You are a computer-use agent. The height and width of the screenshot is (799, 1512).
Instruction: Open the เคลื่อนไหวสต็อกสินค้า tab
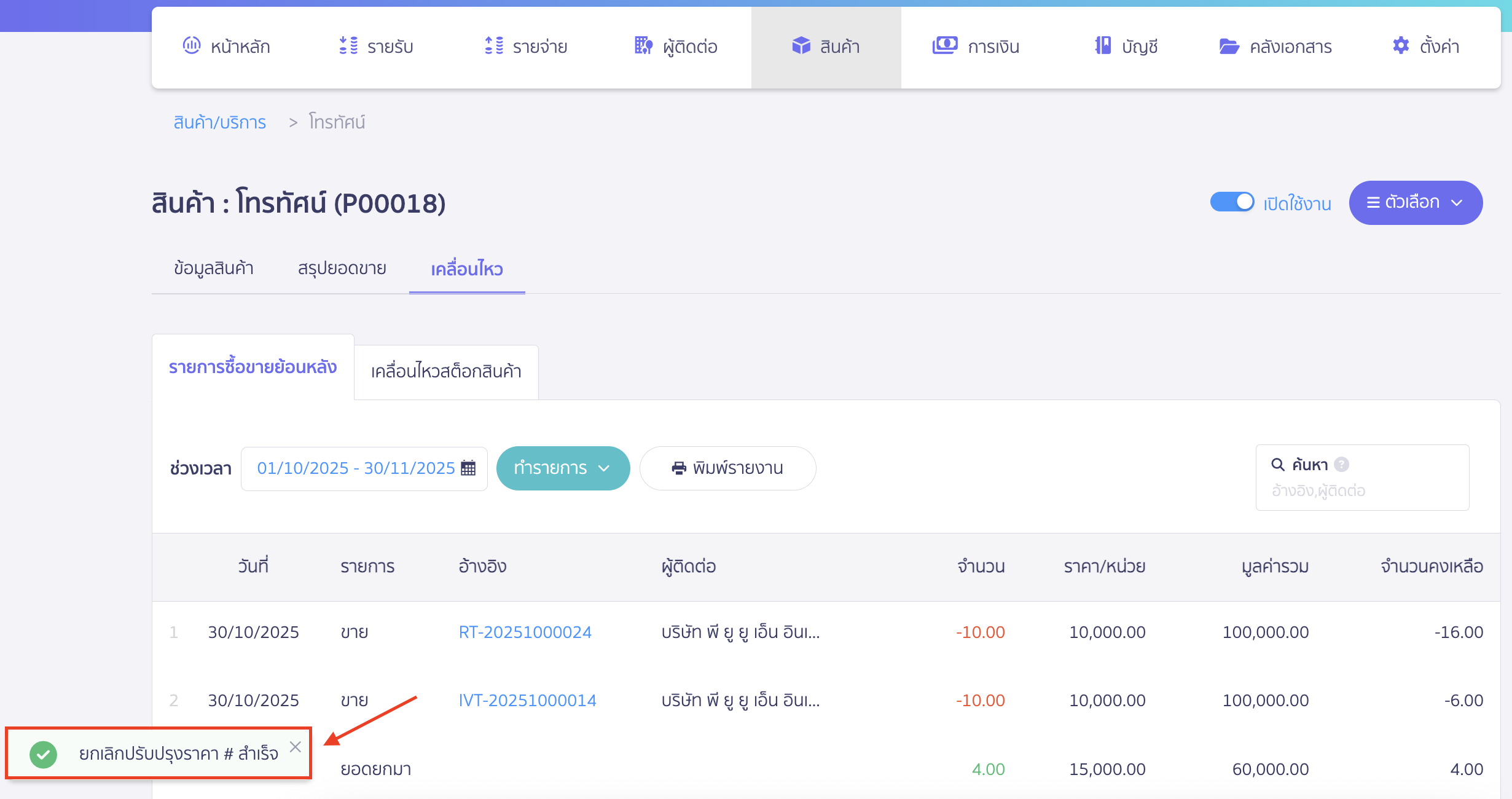pos(446,371)
